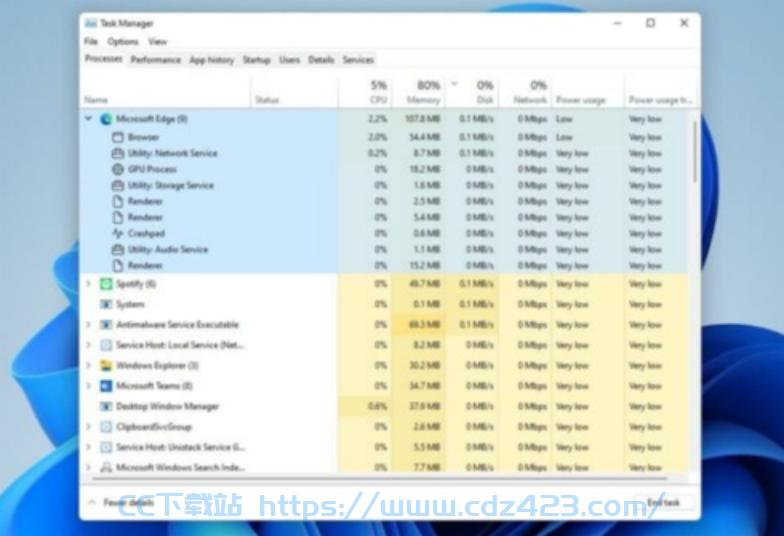Maximize the Task Manager window
Image resolution: width=784 pixels, height=536 pixels.
coord(650,23)
